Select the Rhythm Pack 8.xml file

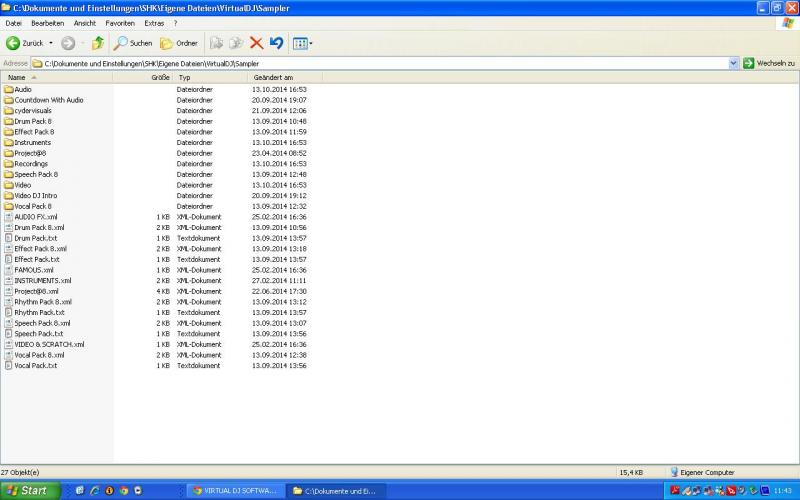click(x=38, y=302)
